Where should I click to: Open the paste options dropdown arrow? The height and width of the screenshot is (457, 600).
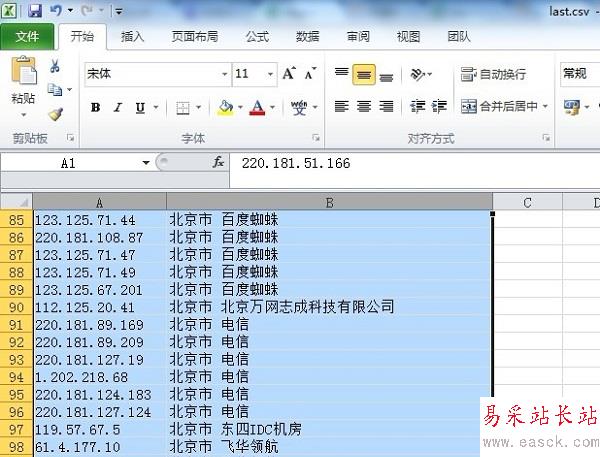pos(23,114)
